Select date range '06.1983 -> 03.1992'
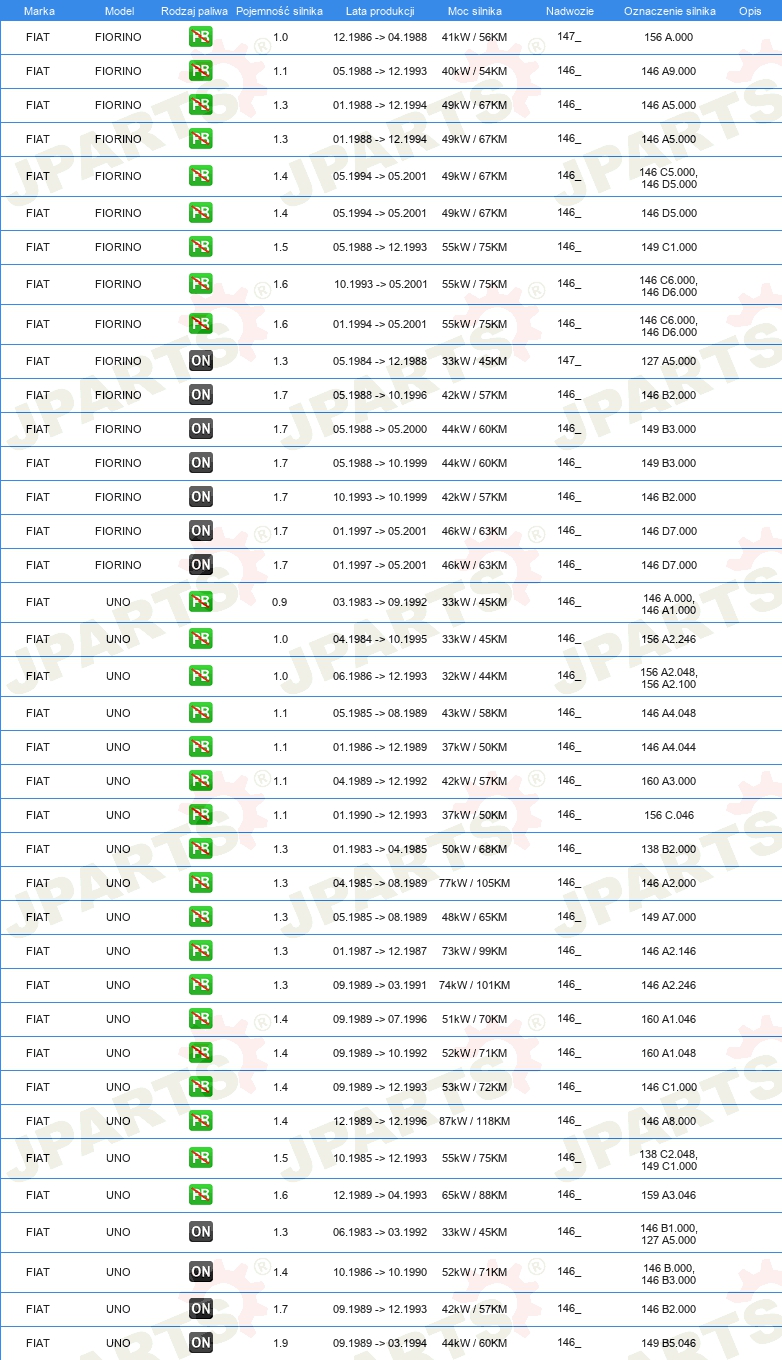The width and height of the screenshot is (782, 1360). click(x=380, y=1232)
